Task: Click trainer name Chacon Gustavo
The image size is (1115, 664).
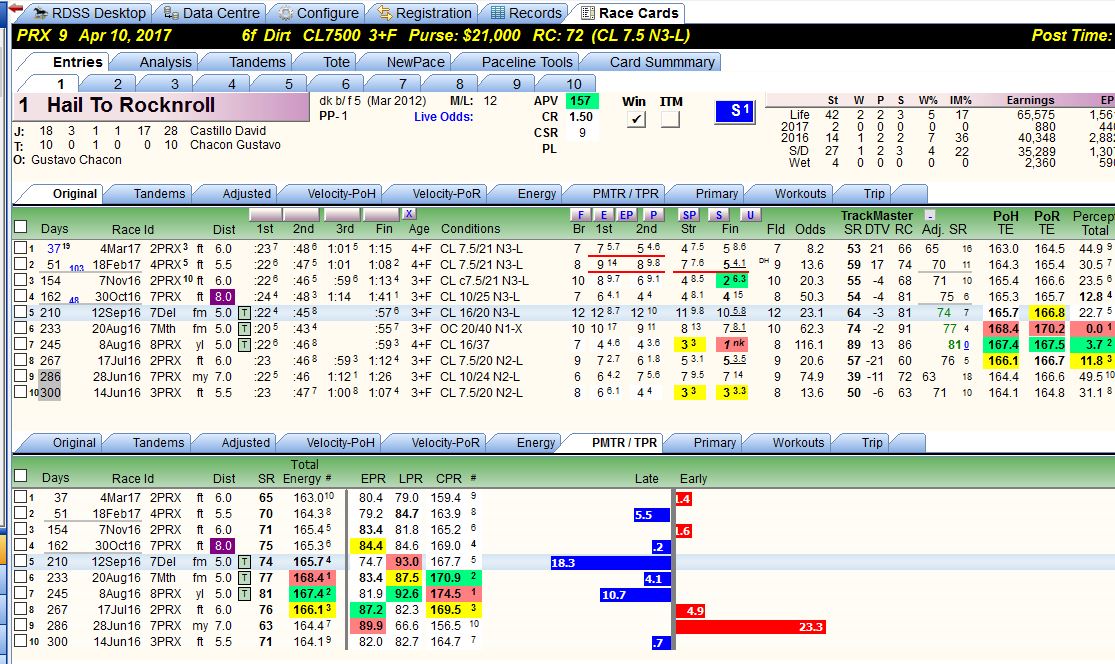Action: [x=235, y=145]
